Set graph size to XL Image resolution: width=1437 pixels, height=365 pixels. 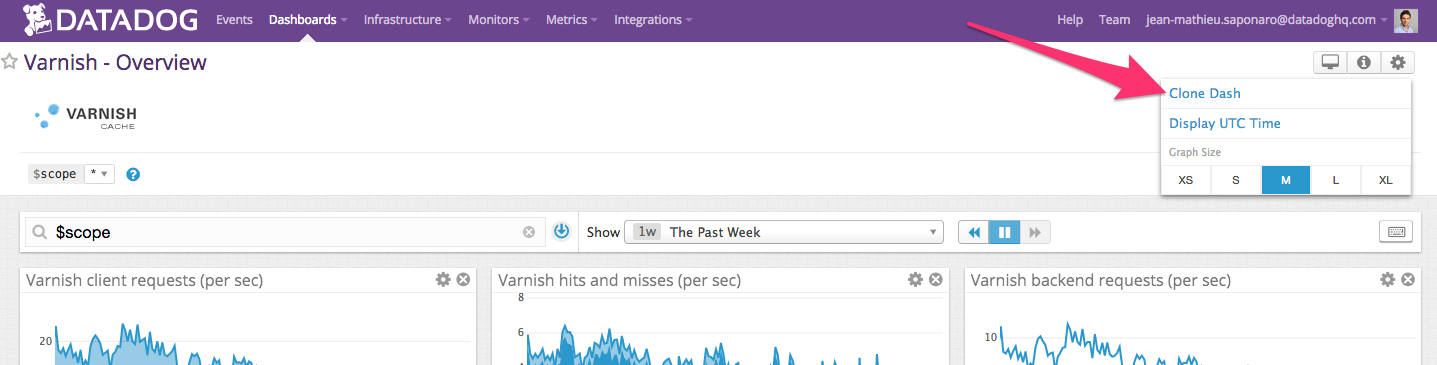coord(1386,180)
